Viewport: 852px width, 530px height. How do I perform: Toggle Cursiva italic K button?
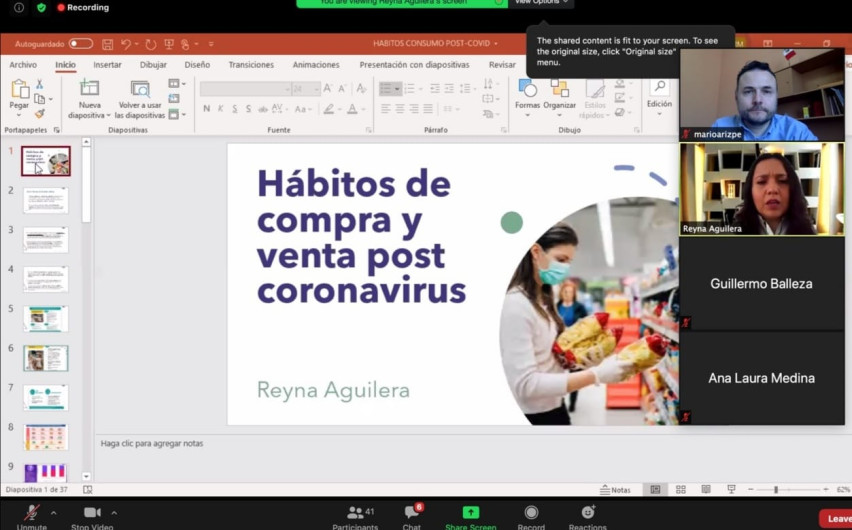[x=221, y=109]
